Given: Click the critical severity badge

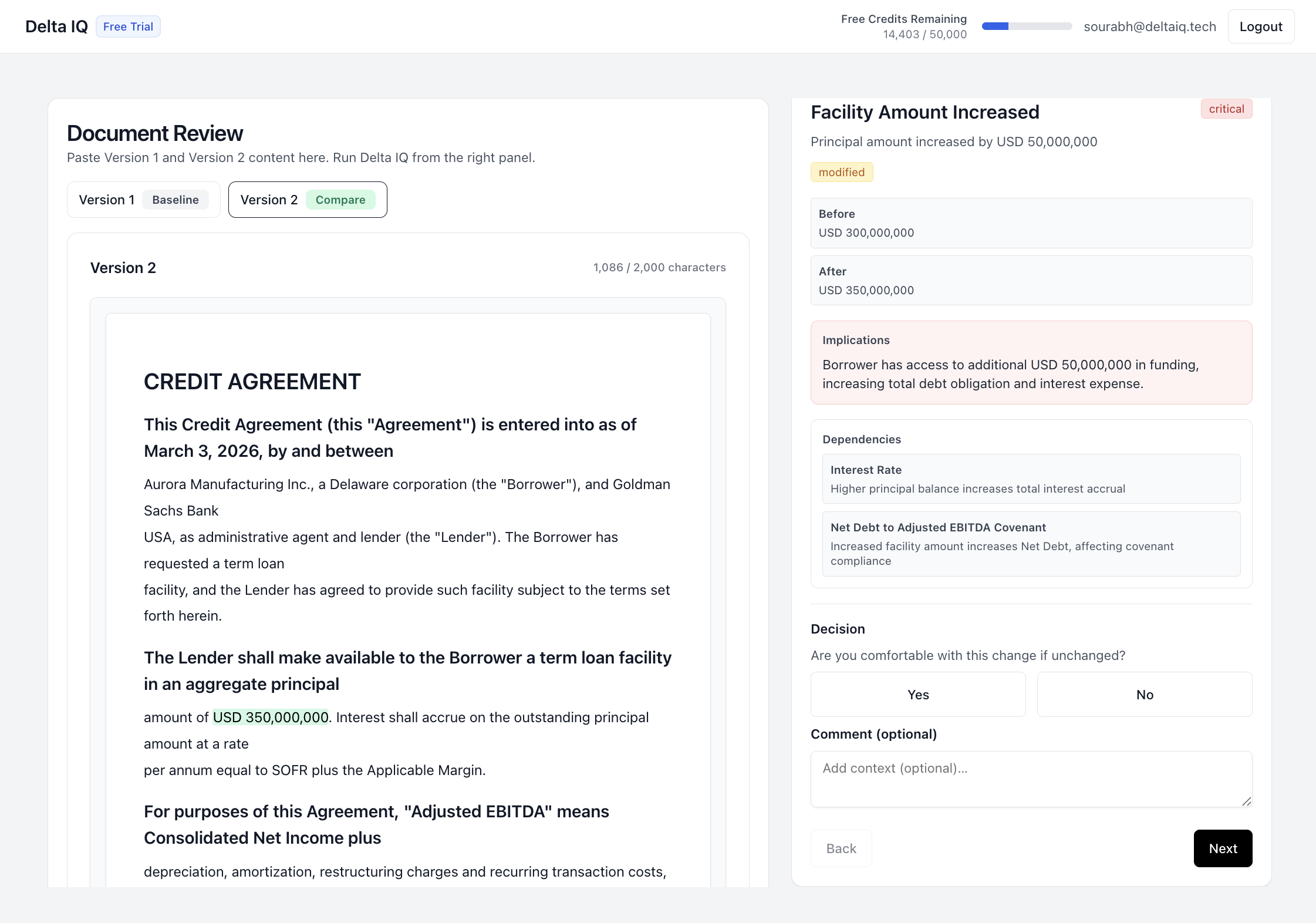Looking at the screenshot, I should click(1226, 109).
